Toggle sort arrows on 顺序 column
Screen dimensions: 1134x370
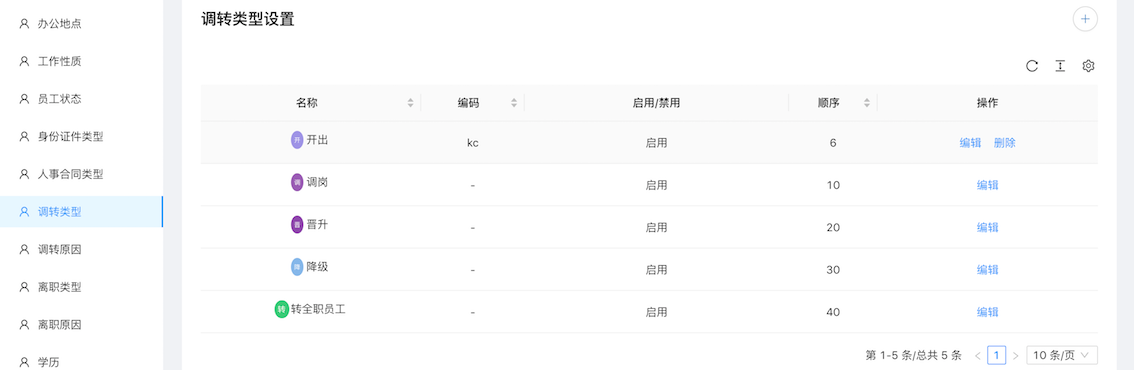(x=867, y=103)
